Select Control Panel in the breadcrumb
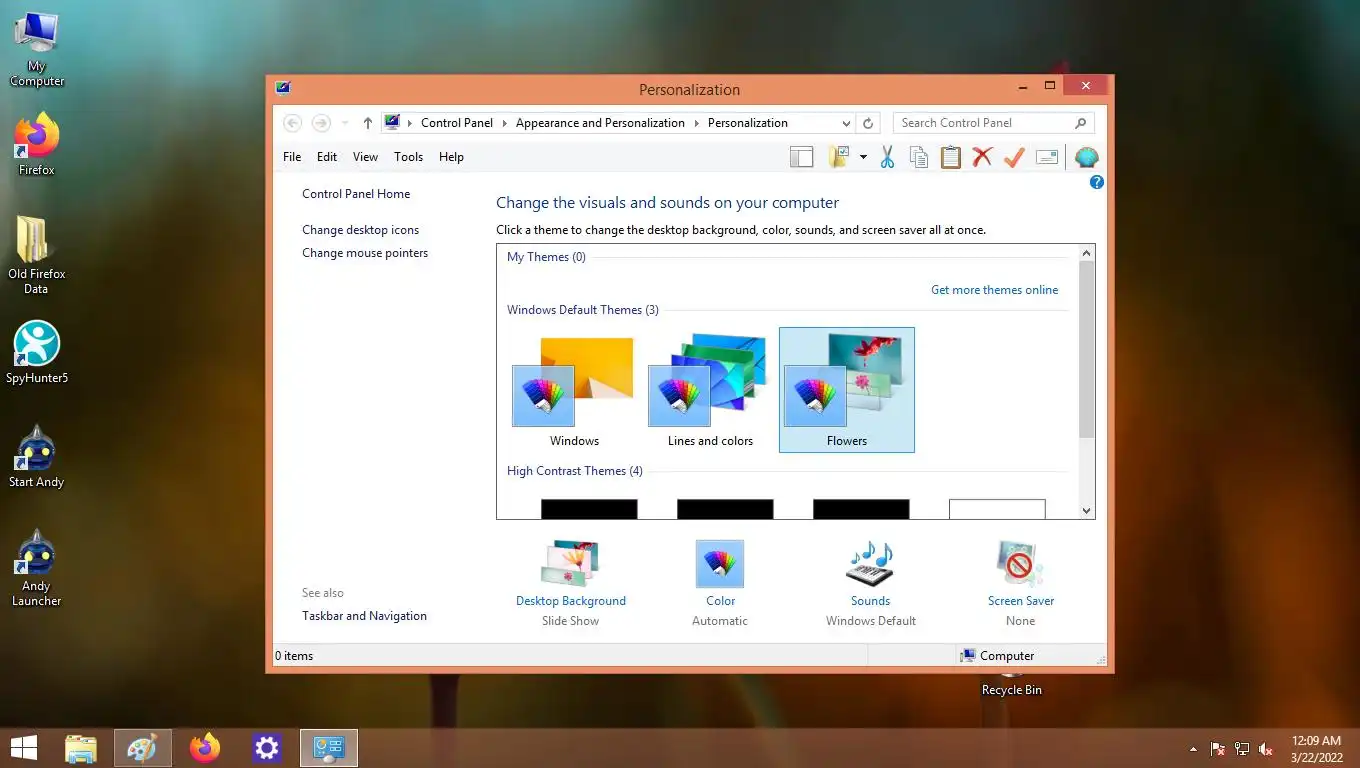1360x768 pixels. point(457,123)
